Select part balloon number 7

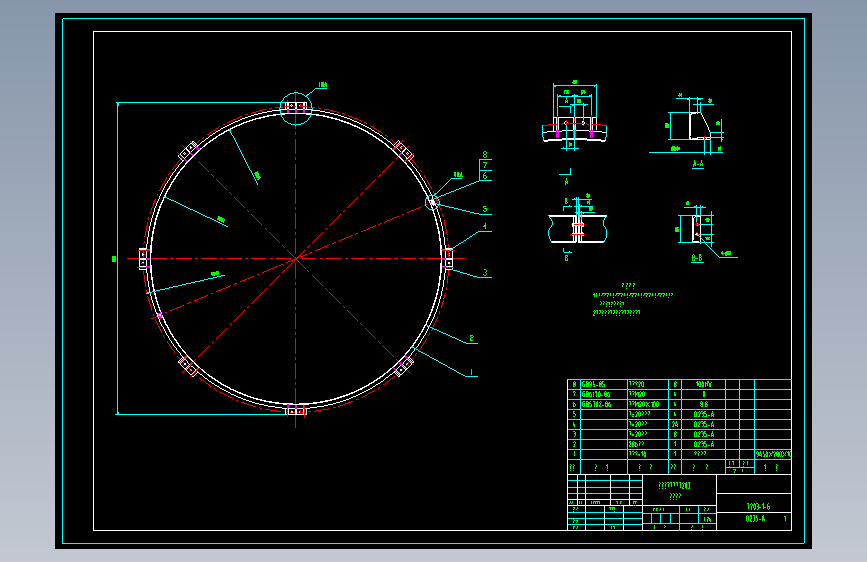(485, 165)
